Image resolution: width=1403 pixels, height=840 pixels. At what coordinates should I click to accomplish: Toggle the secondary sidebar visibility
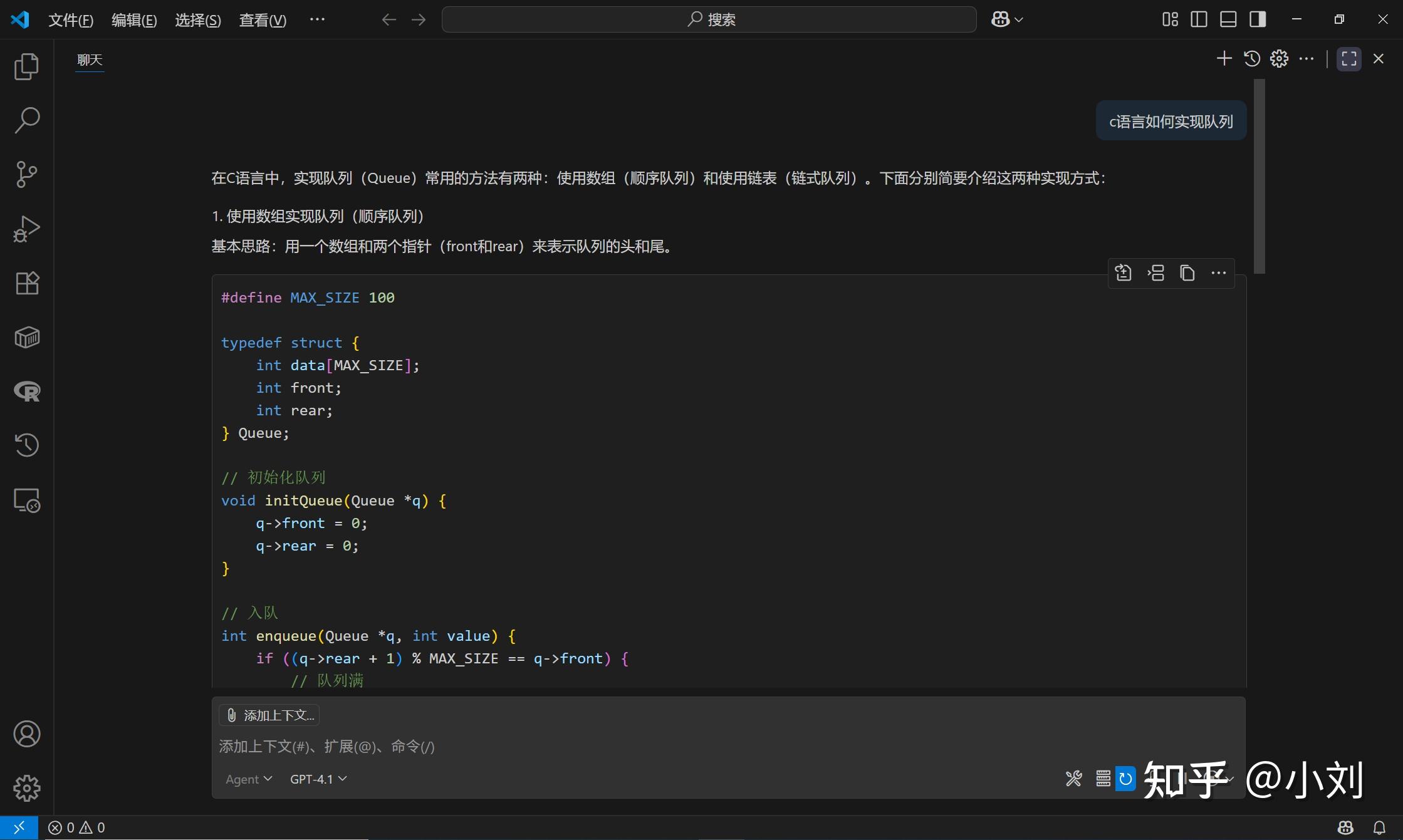click(x=1257, y=19)
